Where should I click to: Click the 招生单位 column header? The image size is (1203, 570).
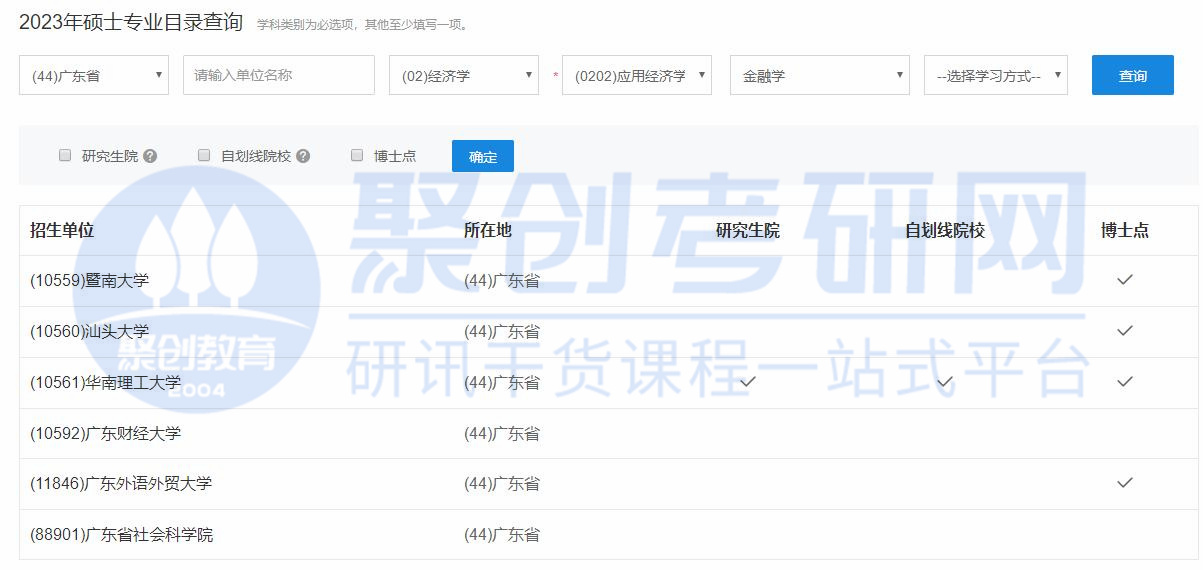[62, 230]
